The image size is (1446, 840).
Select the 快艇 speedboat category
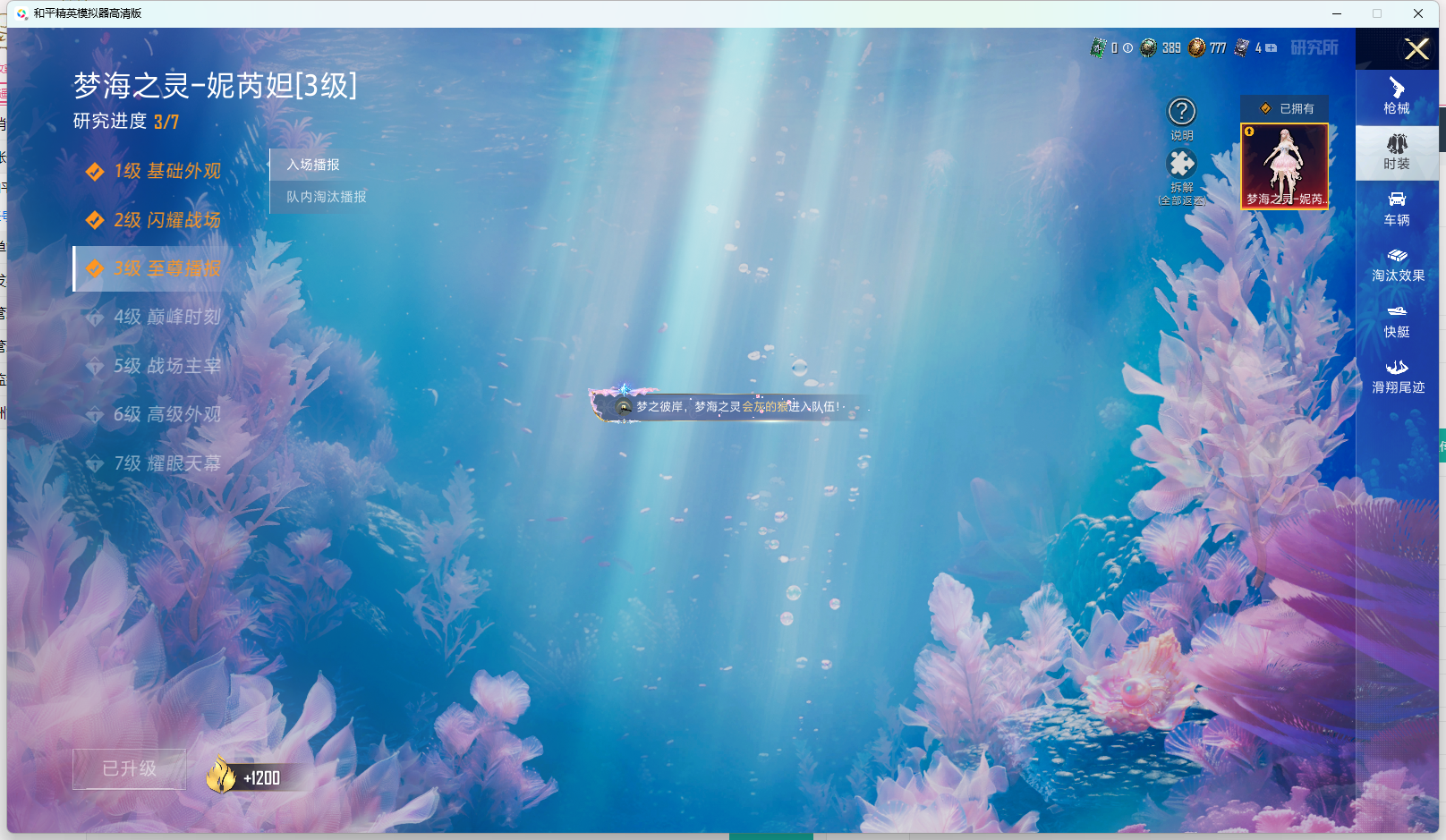tap(1396, 320)
